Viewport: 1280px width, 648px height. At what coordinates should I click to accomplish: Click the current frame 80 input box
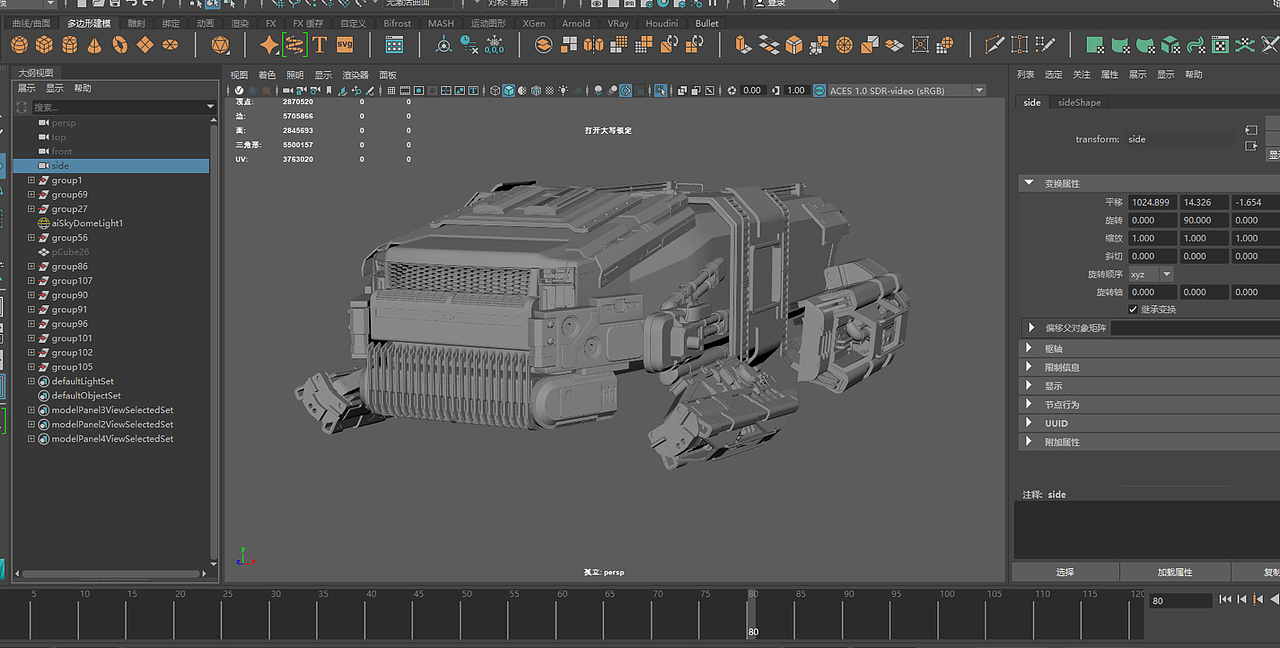[x=1180, y=601]
